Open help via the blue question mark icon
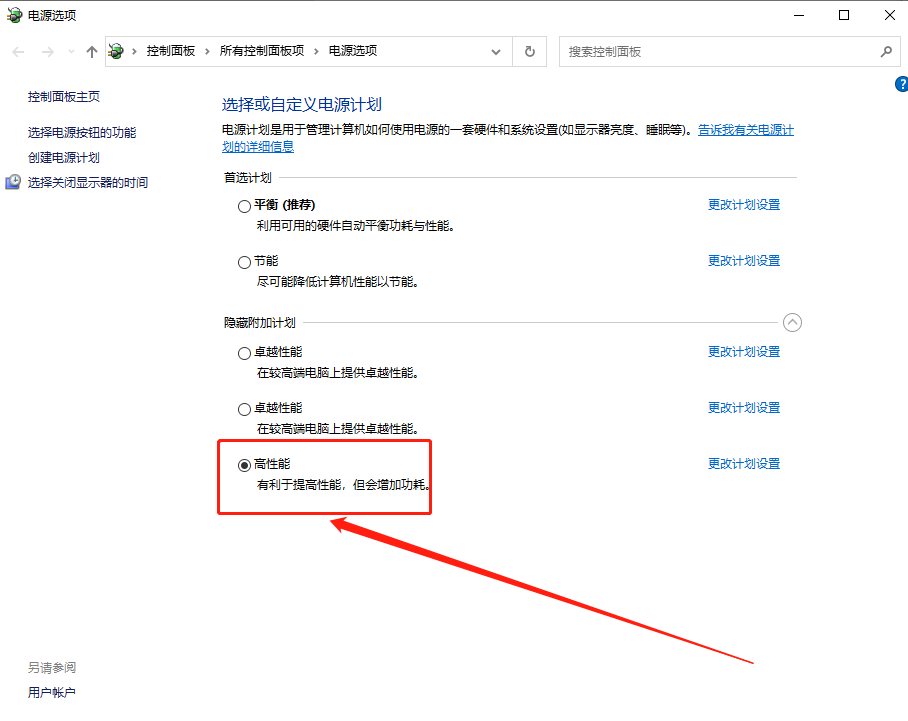This screenshot has height=721, width=908. tap(903, 85)
